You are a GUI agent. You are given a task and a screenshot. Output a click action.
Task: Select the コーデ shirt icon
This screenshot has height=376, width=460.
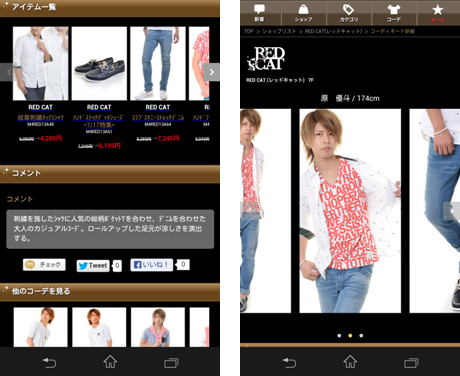(394, 9)
